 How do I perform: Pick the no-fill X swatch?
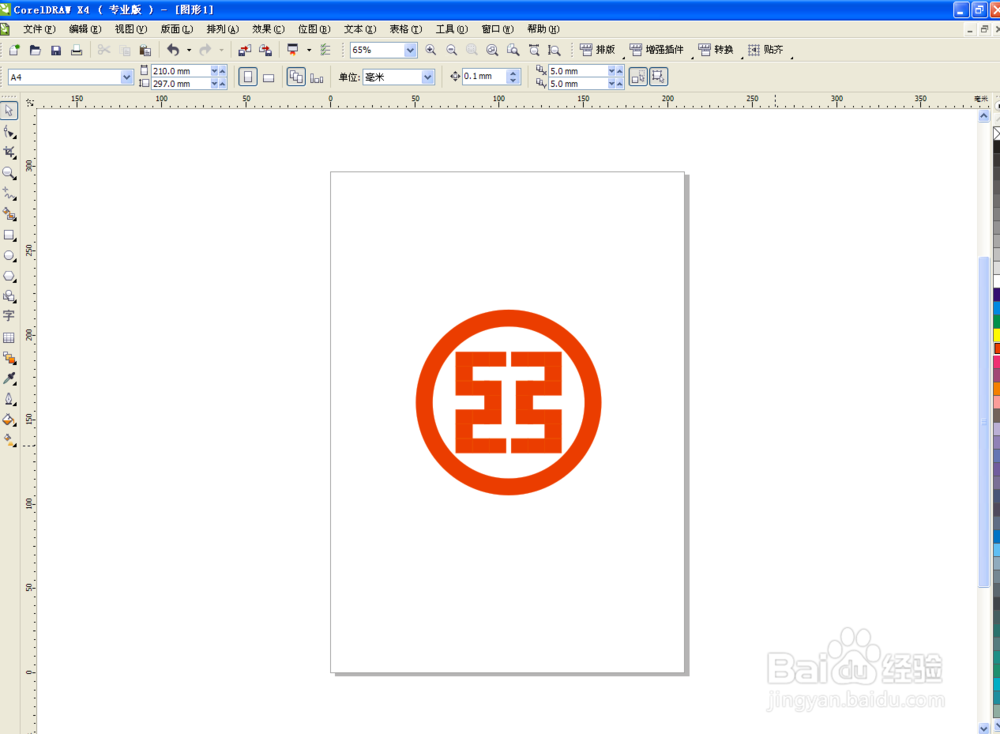[x=996, y=133]
